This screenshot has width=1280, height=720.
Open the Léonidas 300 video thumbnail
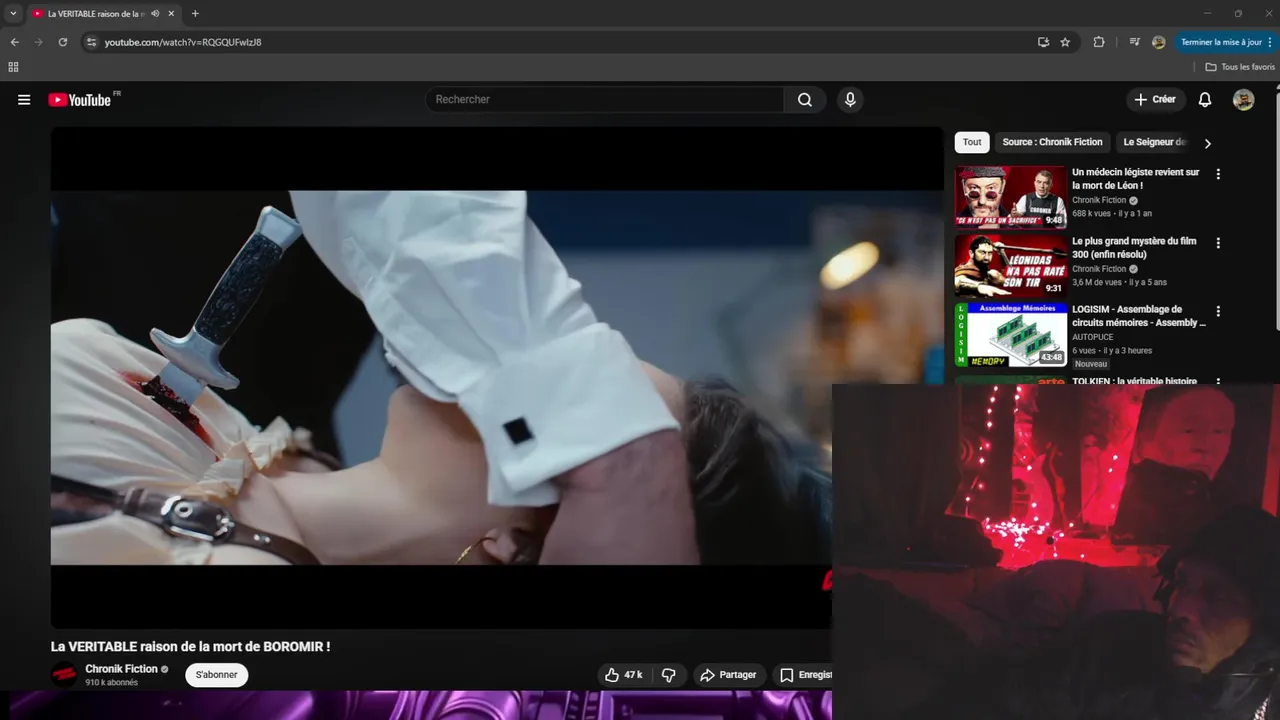[x=1010, y=266]
